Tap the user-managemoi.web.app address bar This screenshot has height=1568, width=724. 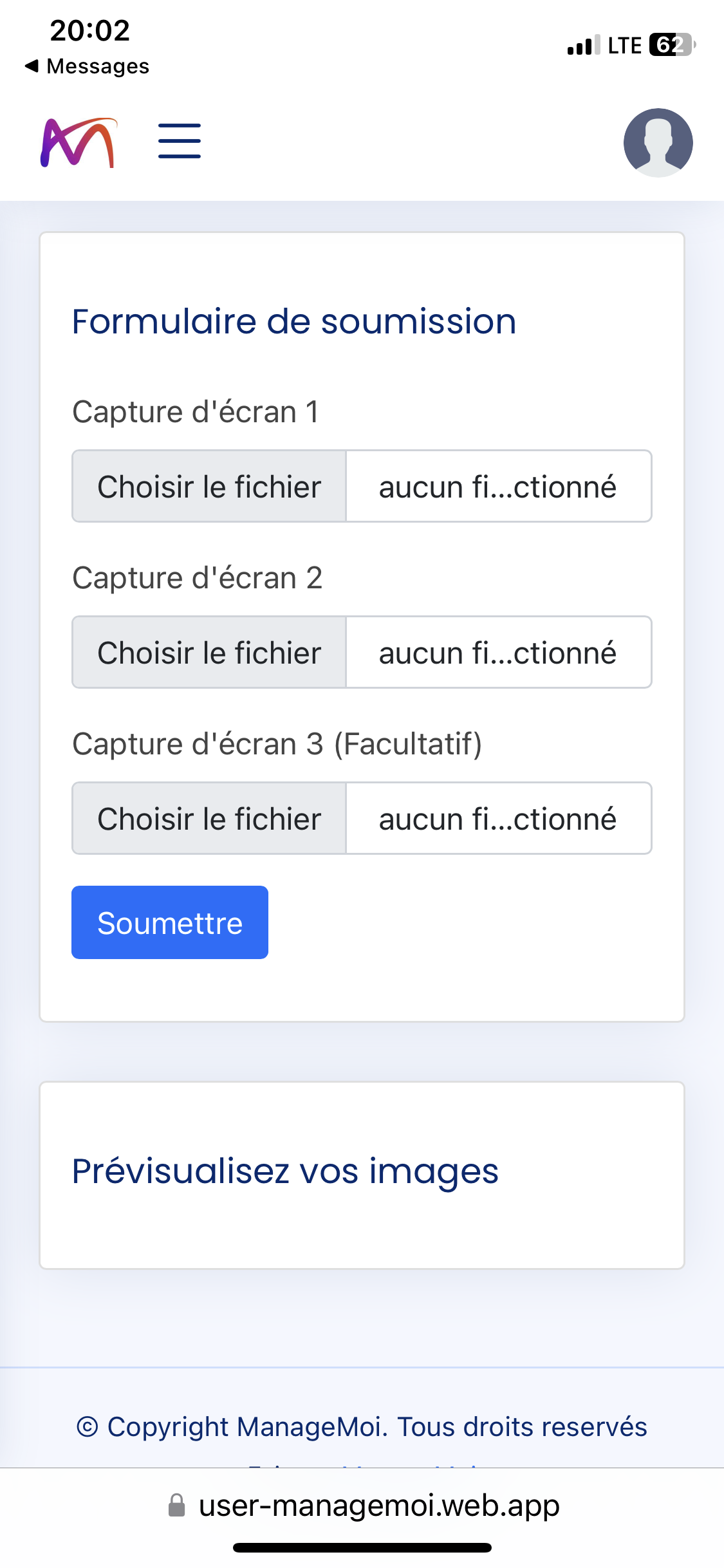(378, 1506)
